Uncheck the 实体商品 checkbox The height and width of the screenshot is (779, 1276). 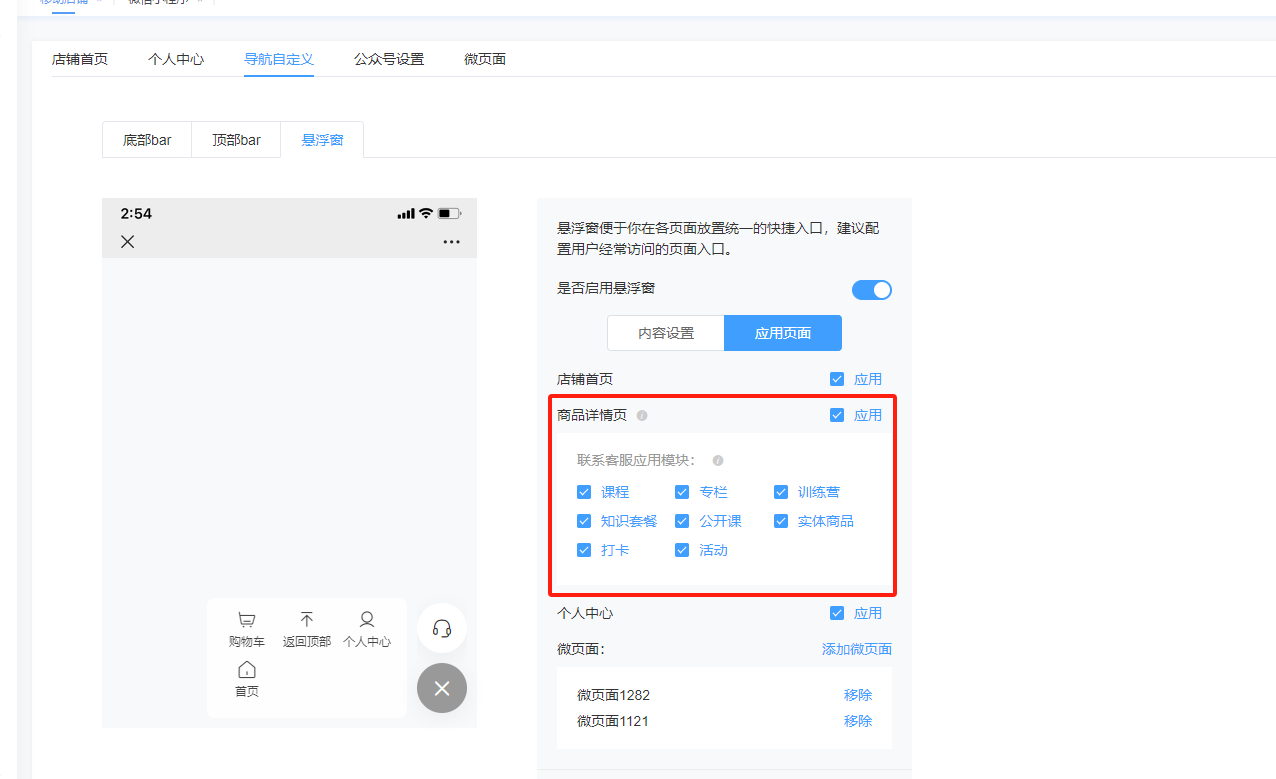pyautogui.click(x=781, y=521)
